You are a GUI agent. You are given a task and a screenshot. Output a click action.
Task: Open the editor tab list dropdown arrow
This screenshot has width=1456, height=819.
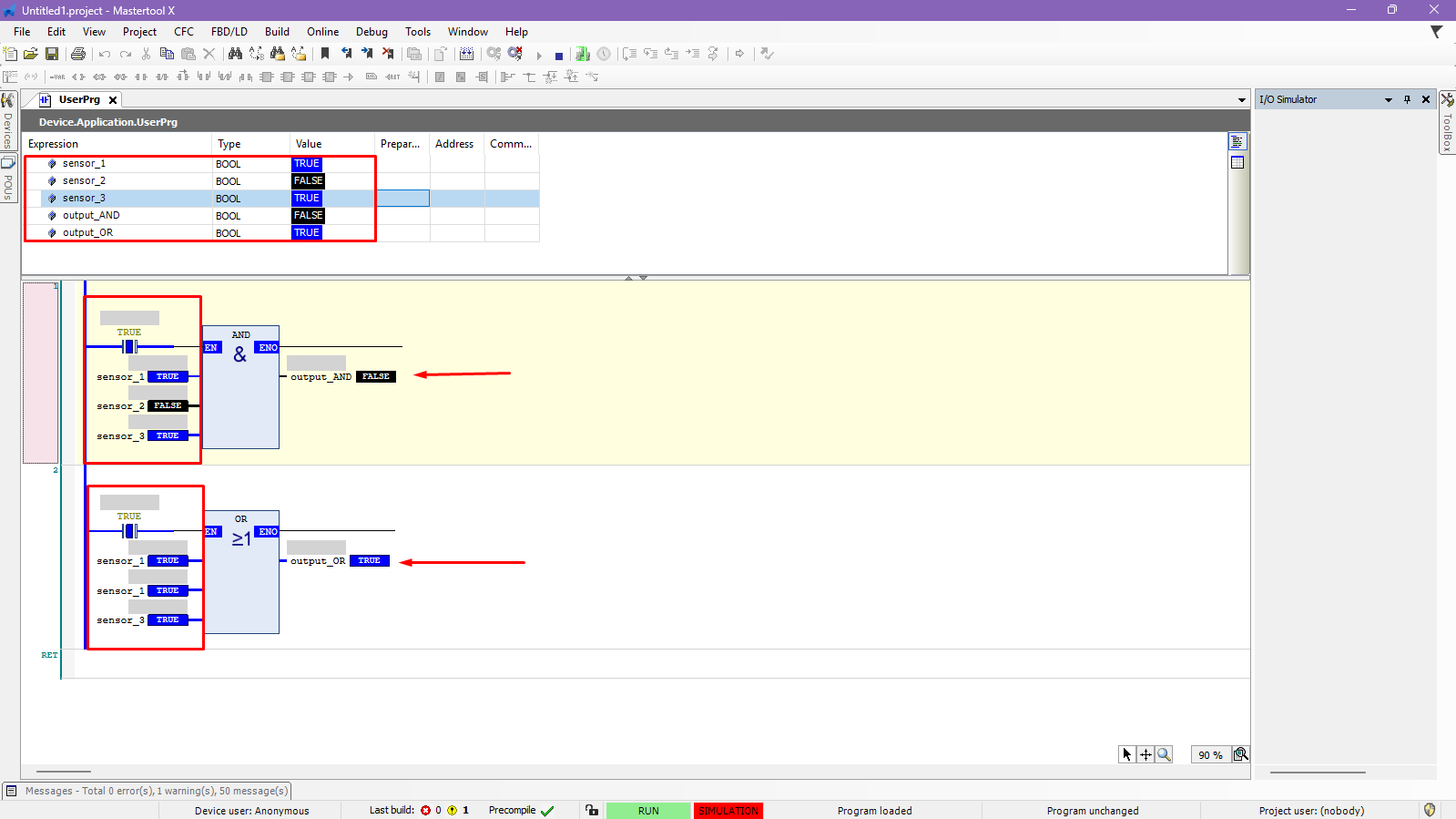pyautogui.click(x=1241, y=100)
